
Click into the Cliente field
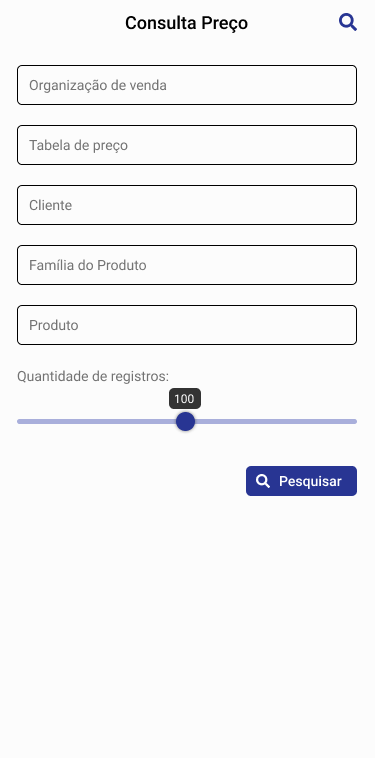[187, 205]
